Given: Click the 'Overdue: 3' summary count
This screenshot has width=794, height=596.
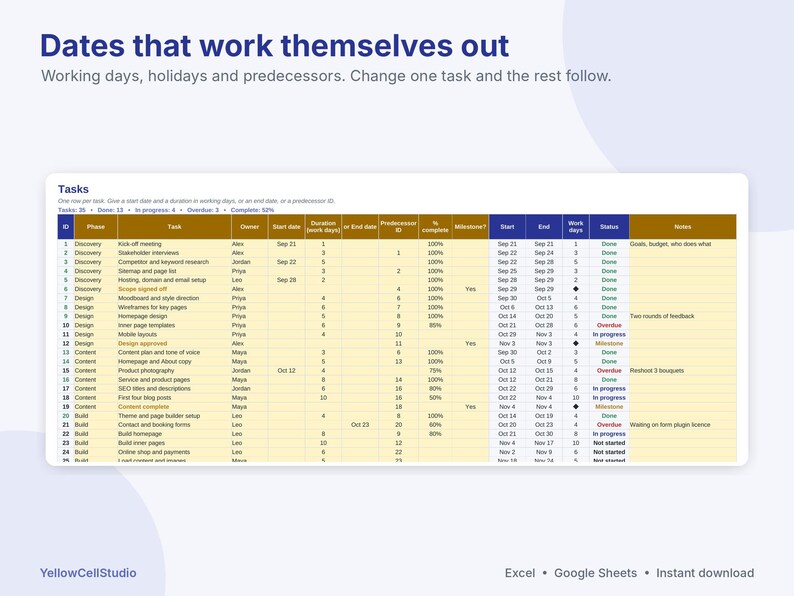Looking at the screenshot, I should click(203, 210).
